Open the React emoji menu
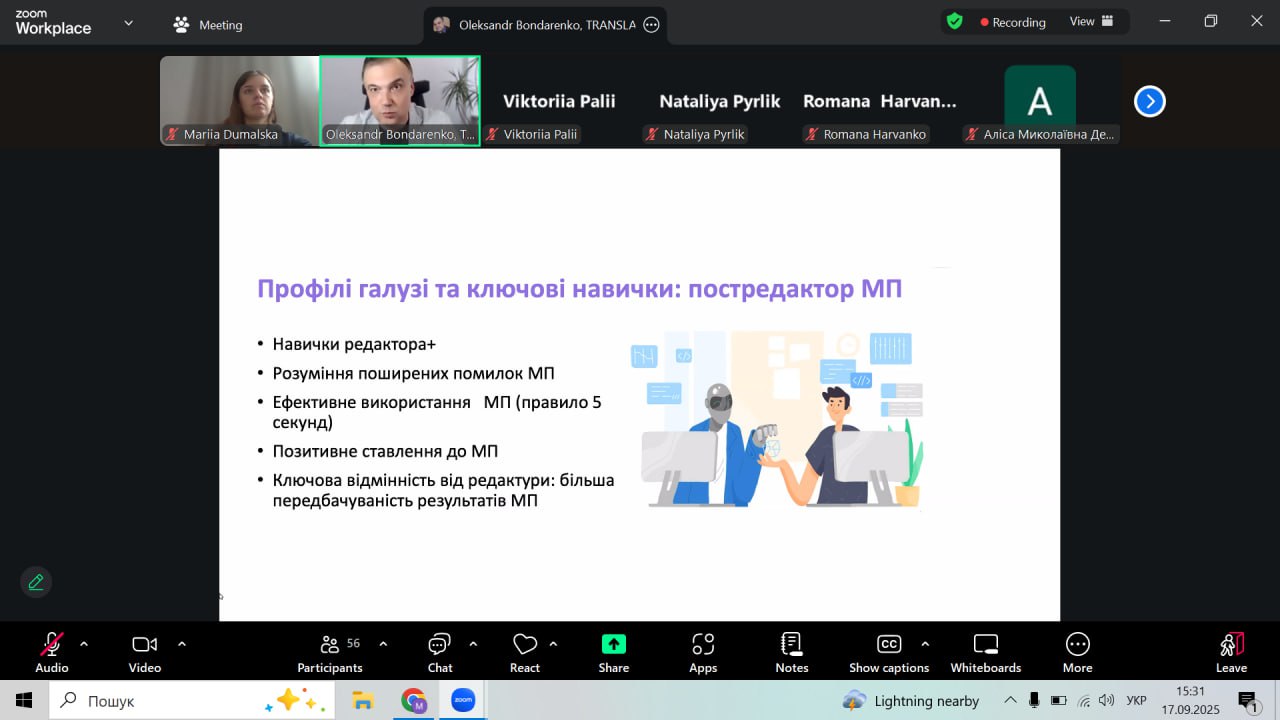 (x=525, y=652)
